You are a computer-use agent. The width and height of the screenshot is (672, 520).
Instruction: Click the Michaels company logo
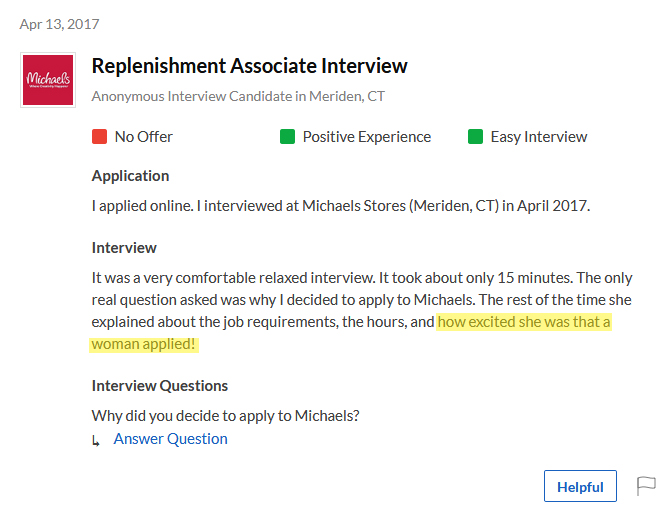(x=48, y=80)
